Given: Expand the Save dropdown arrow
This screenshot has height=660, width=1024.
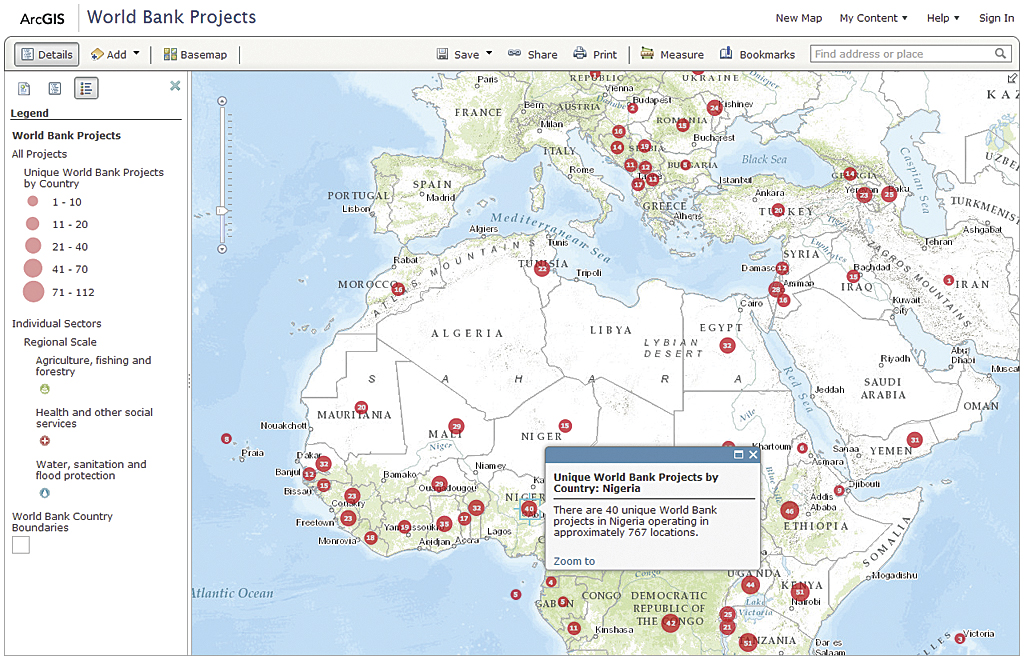Looking at the screenshot, I should (x=489, y=54).
